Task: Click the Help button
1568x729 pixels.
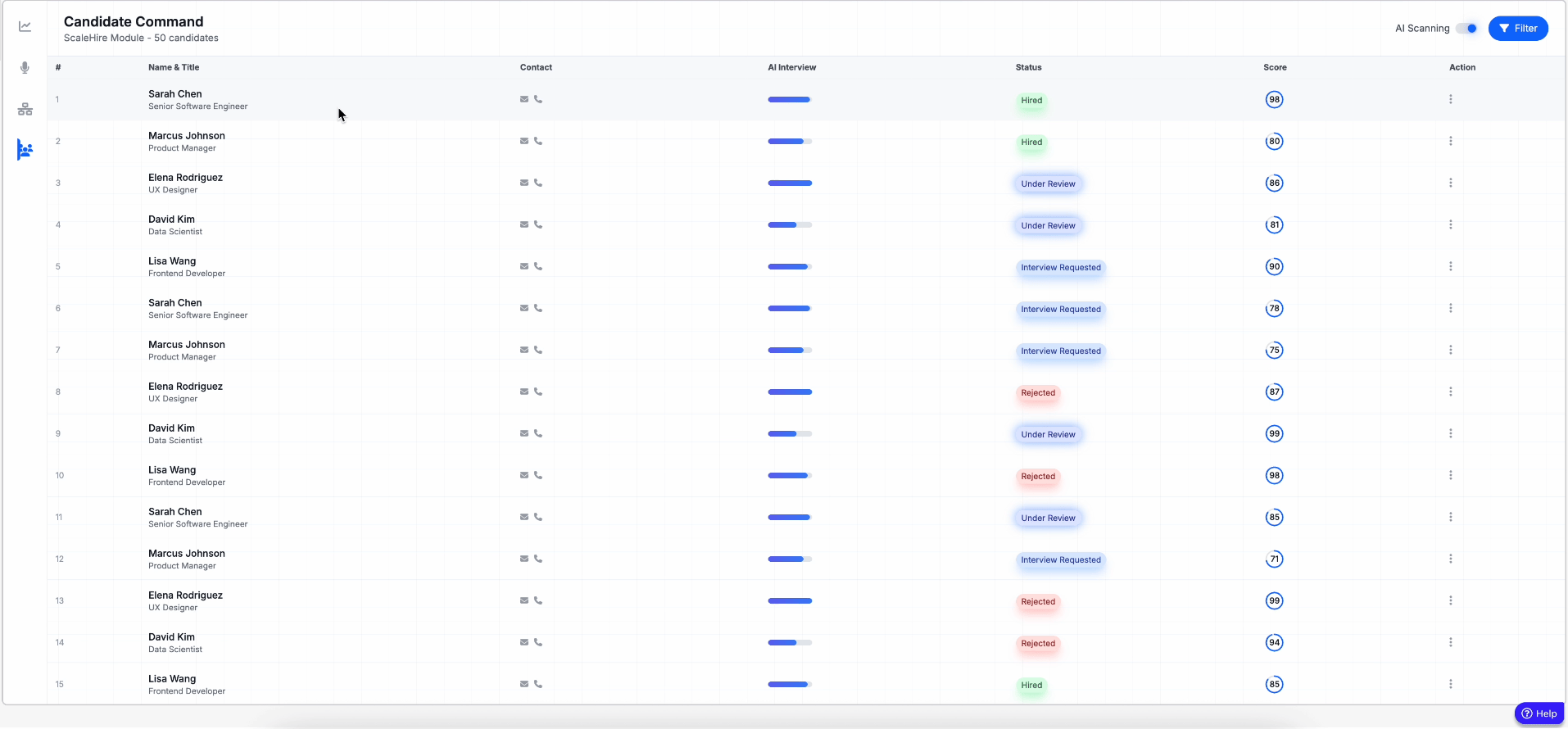Action: tap(1539, 713)
